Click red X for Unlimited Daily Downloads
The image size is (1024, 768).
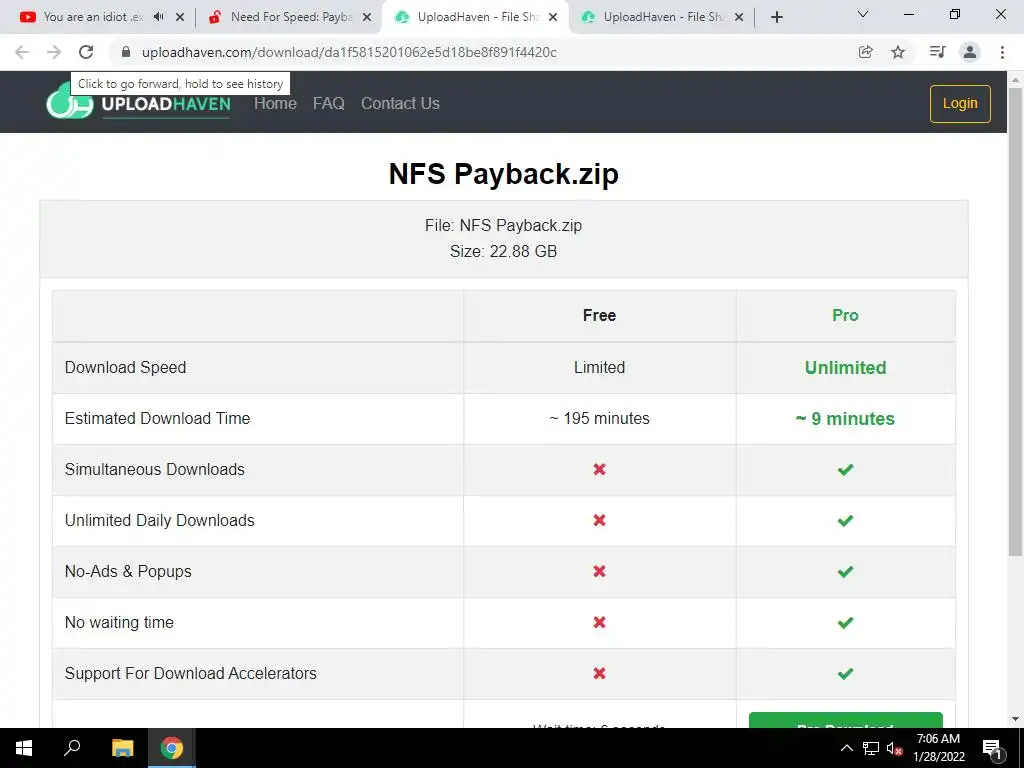click(600, 520)
